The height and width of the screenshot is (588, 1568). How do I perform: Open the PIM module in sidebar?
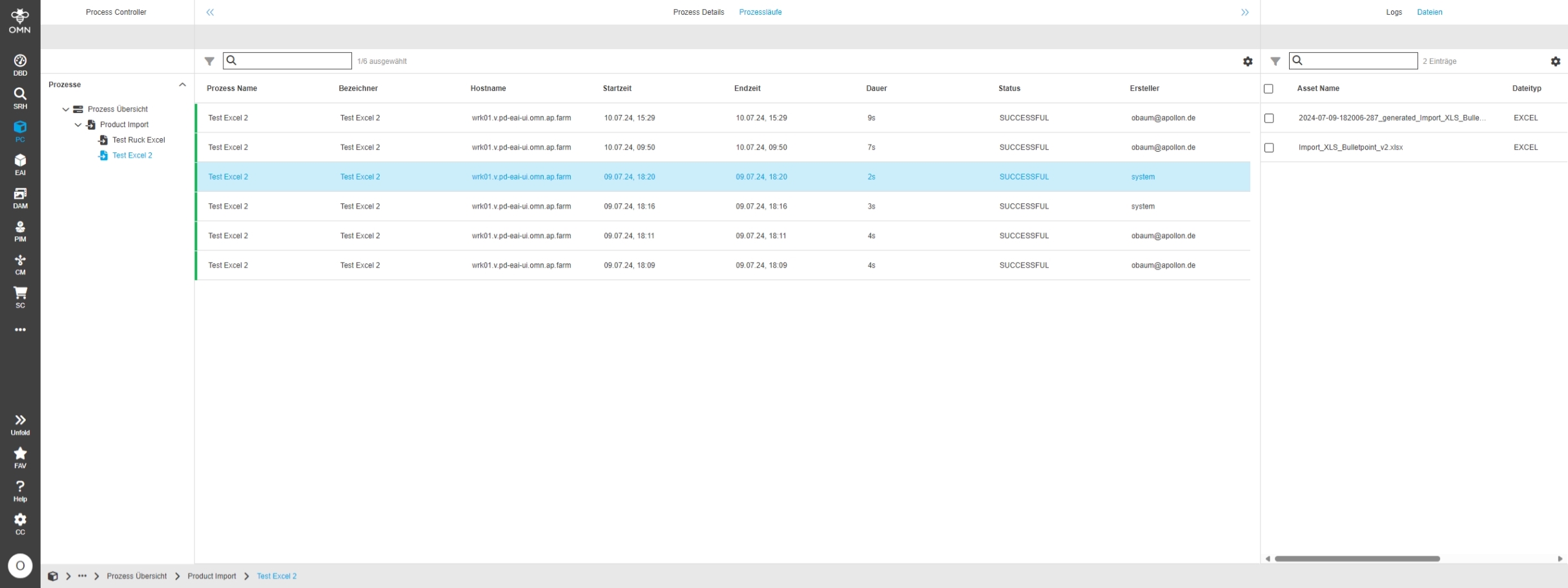pyautogui.click(x=20, y=231)
